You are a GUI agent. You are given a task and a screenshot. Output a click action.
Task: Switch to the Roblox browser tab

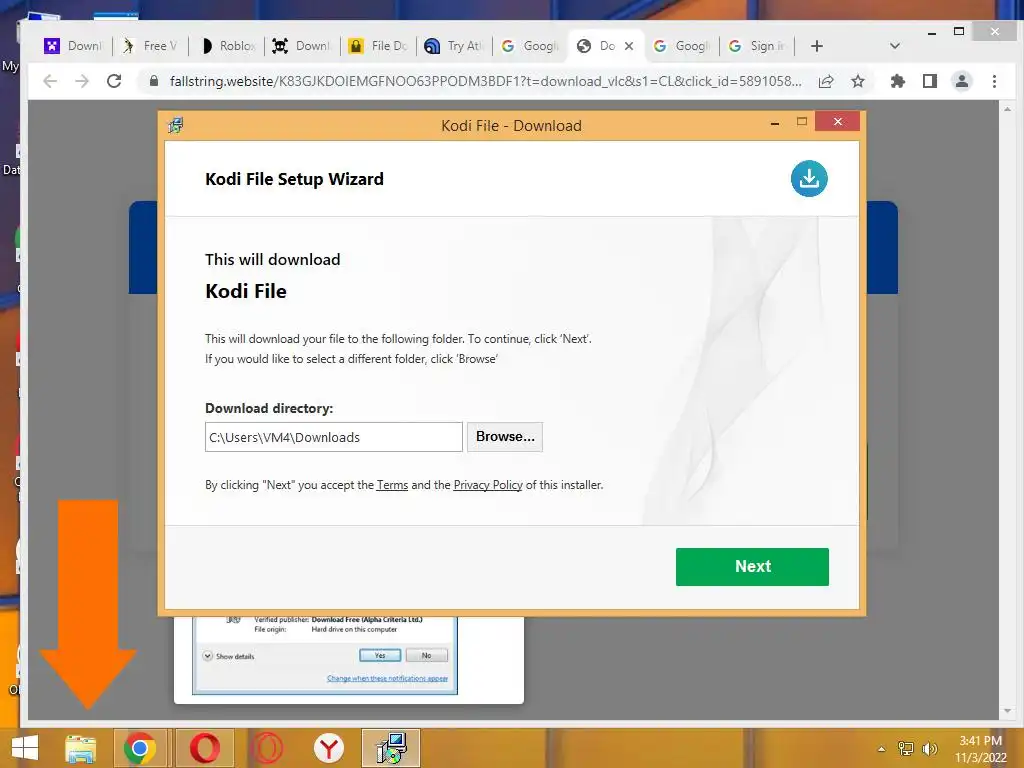[227, 46]
